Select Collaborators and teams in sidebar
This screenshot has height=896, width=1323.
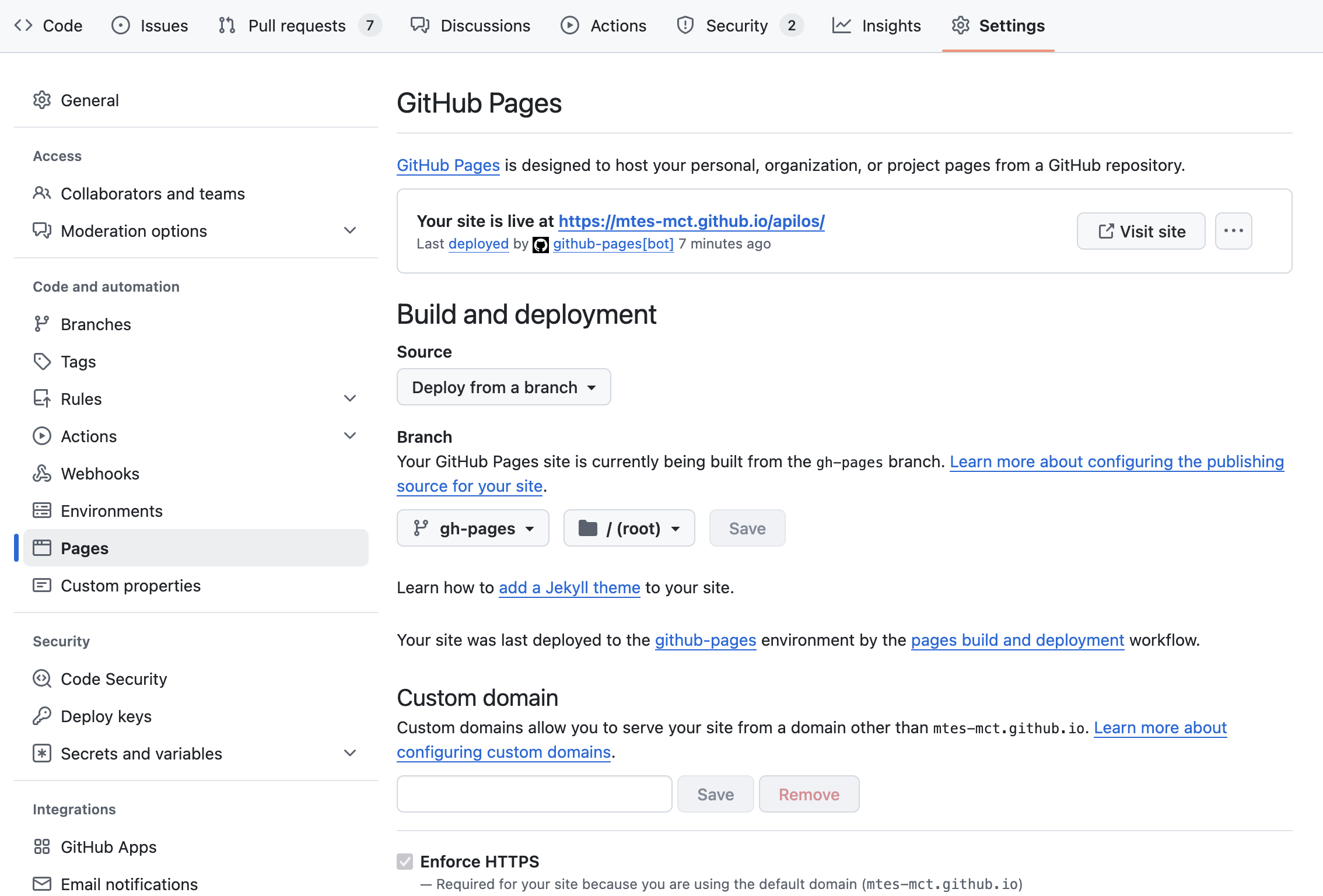196,194
